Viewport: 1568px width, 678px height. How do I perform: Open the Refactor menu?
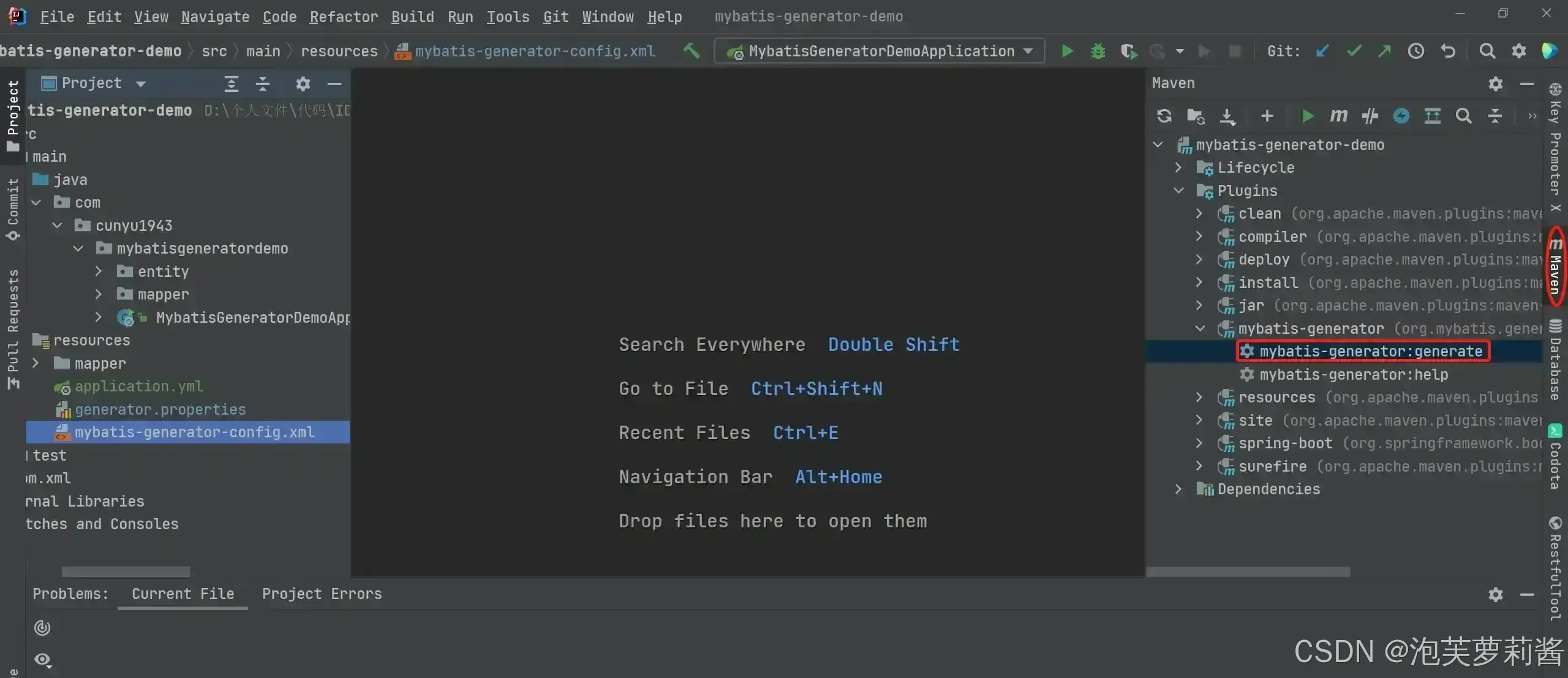[344, 17]
